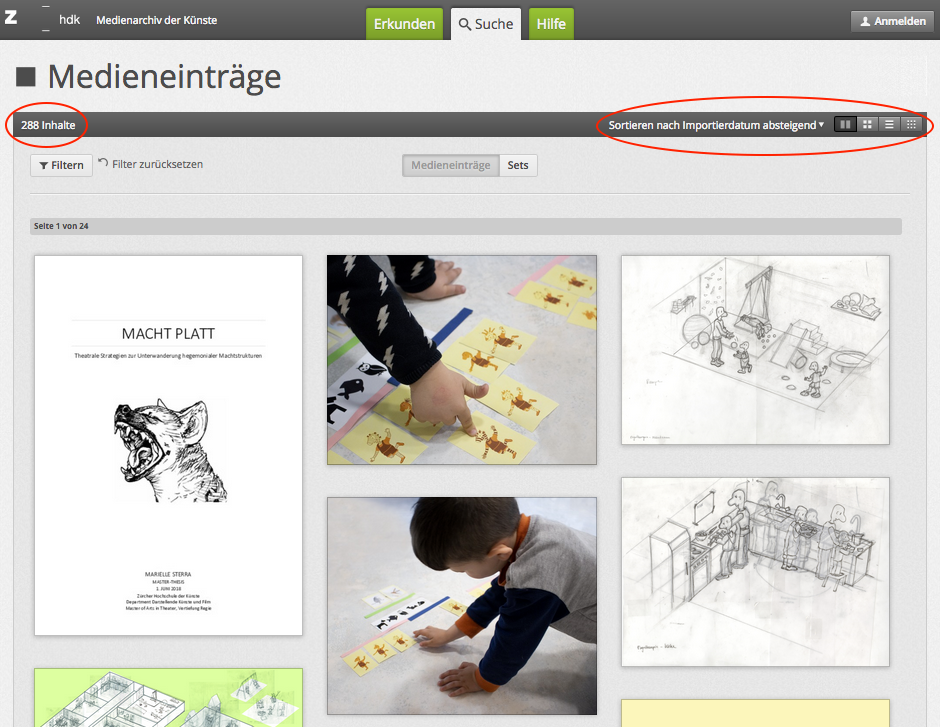Click the Filter zurücksetzen undo arrow icon
The width and height of the screenshot is (940, 727).
click(x=103, y=163)
